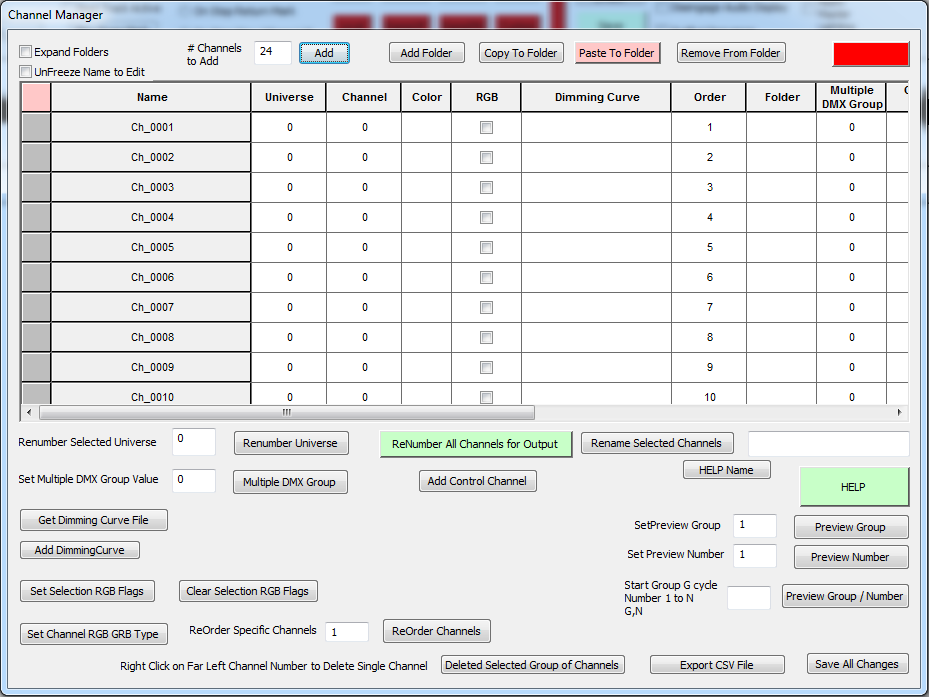Check the RGB box for Ch_0008
This screenshot has width=929, height=697.
pos(486,337)
